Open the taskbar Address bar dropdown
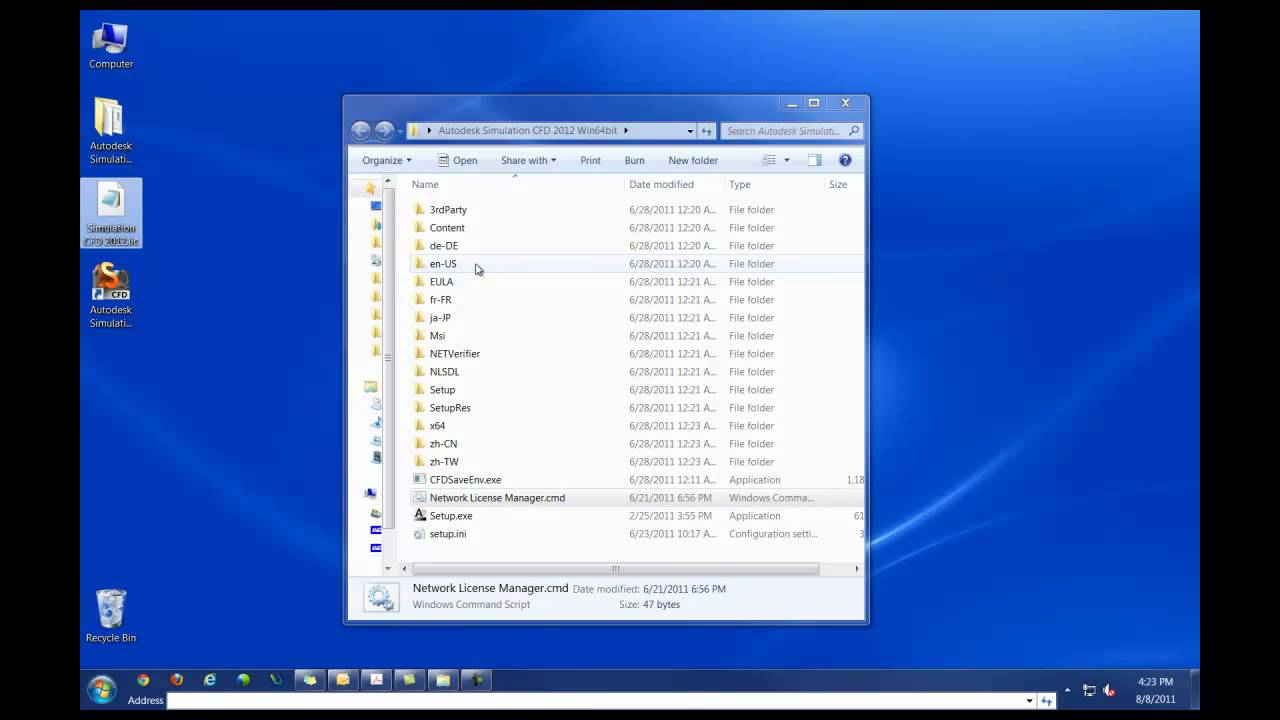Viewport: 1280px width, 720px height. tap(1030, 701)
